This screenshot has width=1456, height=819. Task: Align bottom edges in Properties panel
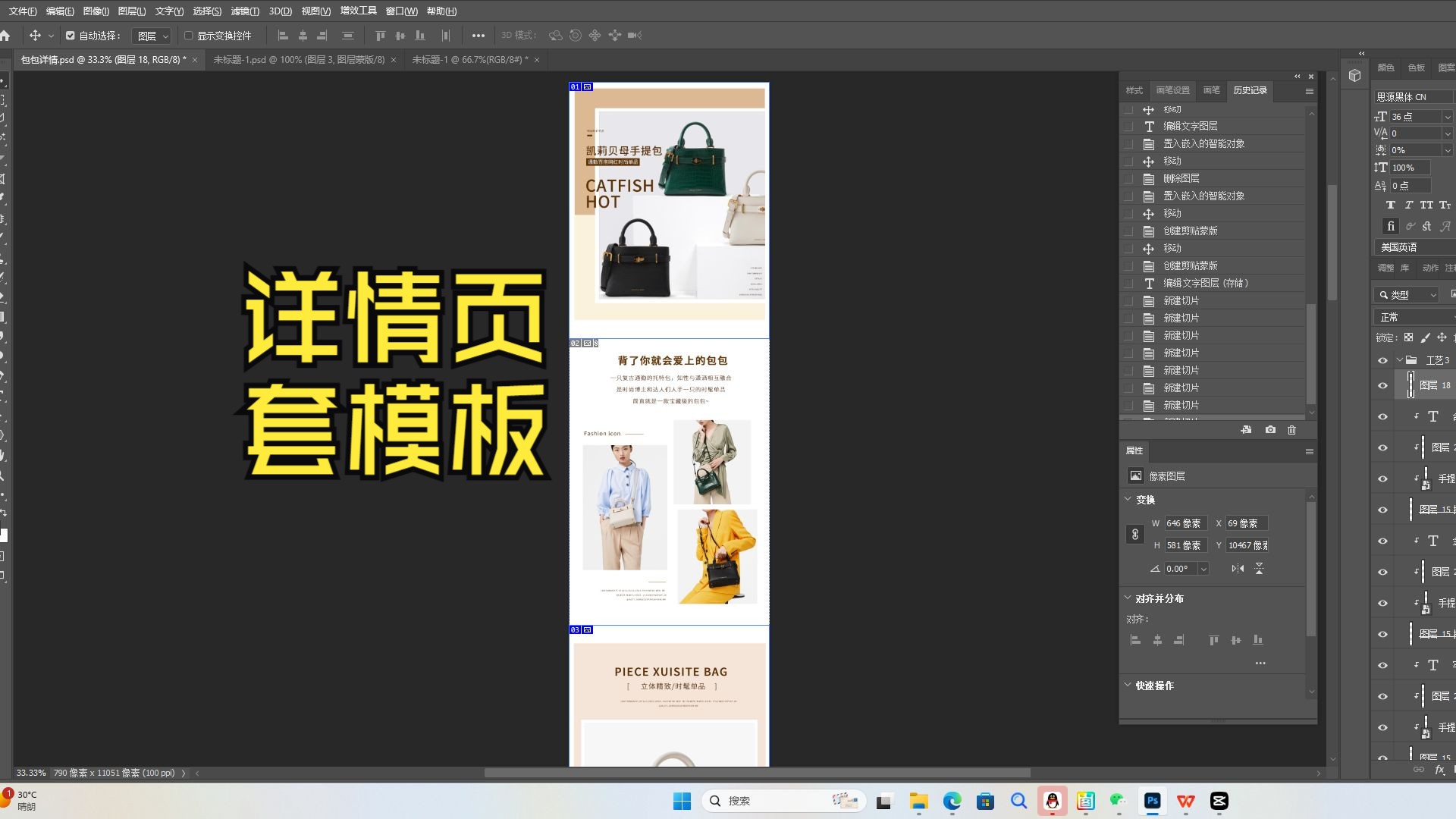(x=1258, y=641)
